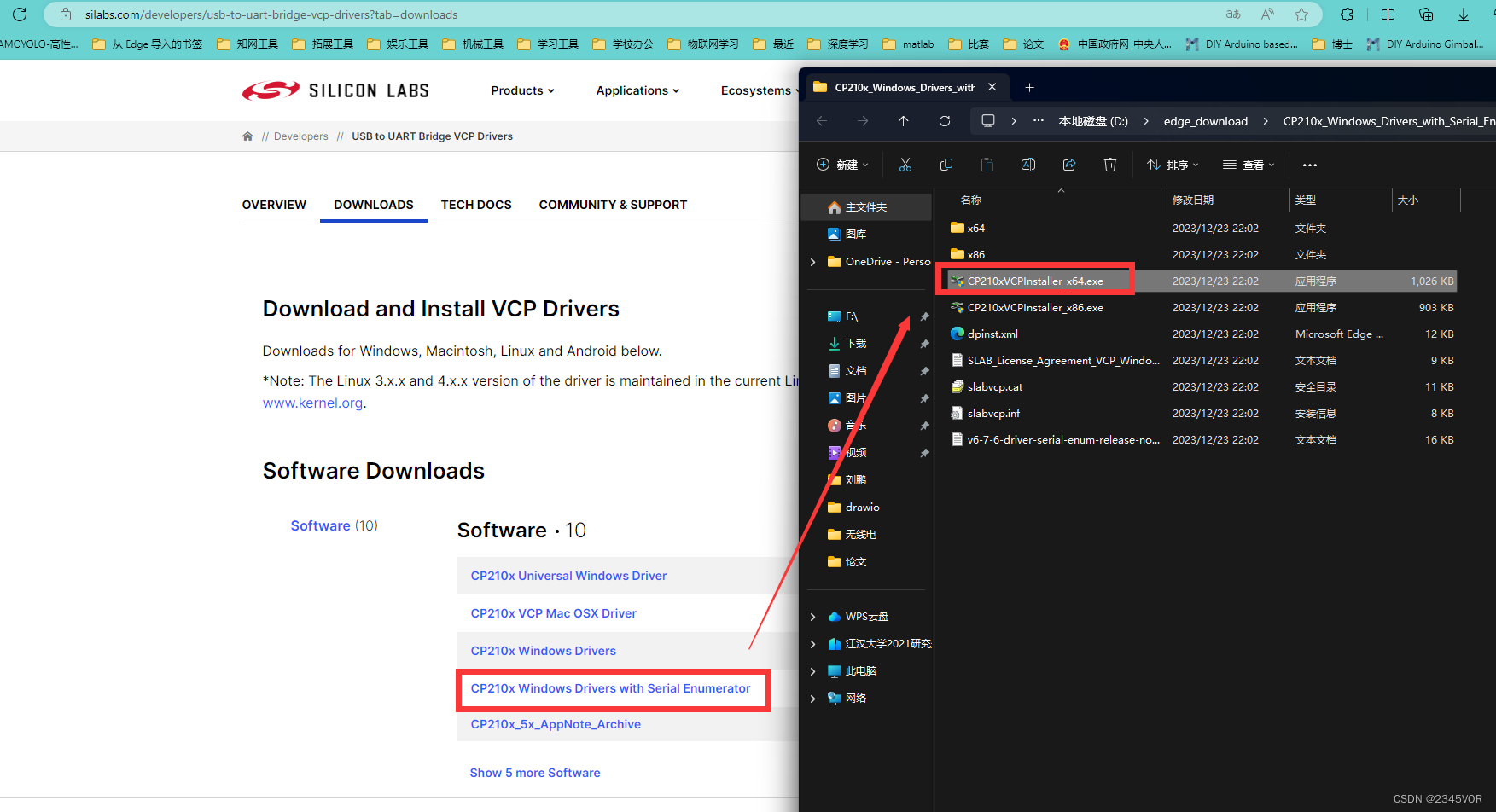The image size is (1496, 812).
Task: Click Show 5 more Software
Action: 535,773
